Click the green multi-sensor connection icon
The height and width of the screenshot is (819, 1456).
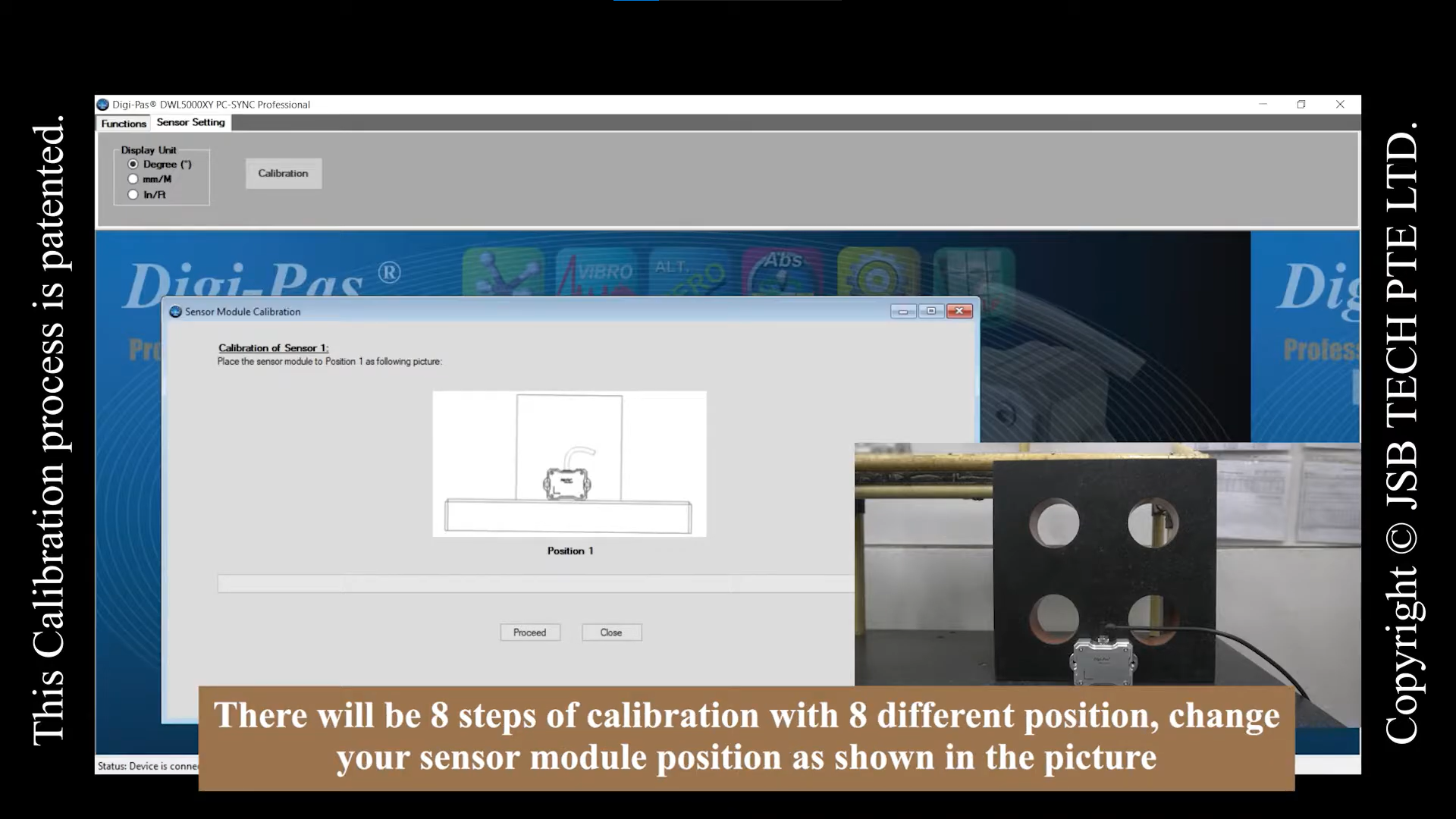504,272
